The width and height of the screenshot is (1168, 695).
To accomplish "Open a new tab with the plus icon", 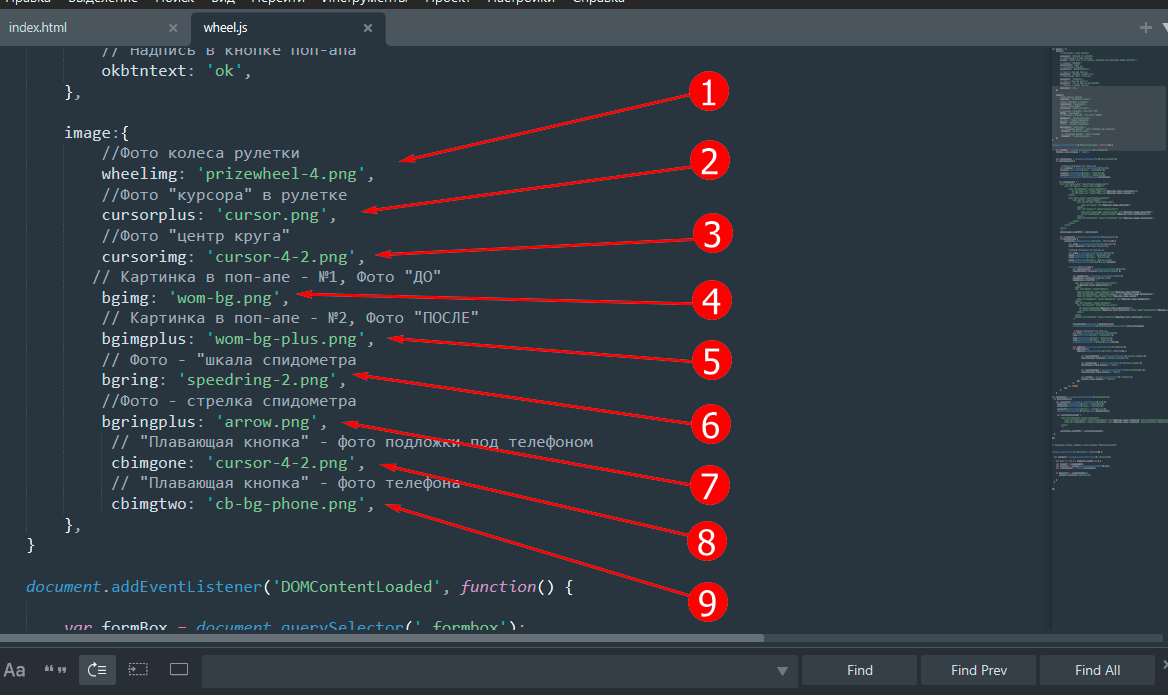I will pos(1146,28).
